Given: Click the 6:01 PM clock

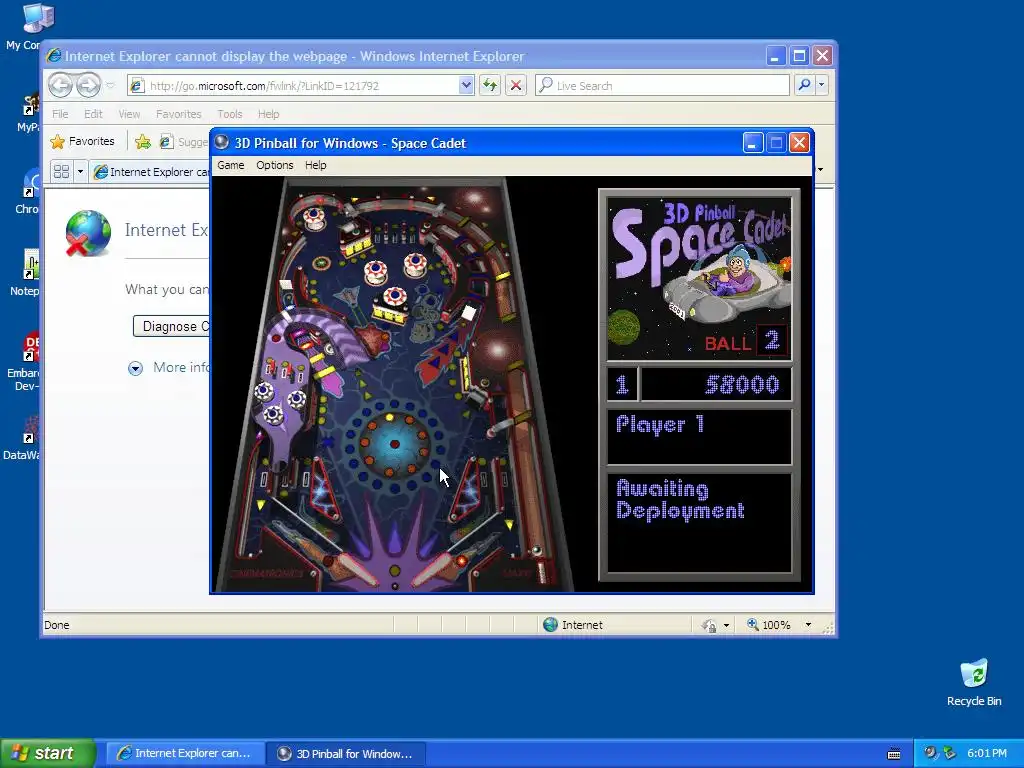Looking at the screenshot, I should tap(987, 754).
